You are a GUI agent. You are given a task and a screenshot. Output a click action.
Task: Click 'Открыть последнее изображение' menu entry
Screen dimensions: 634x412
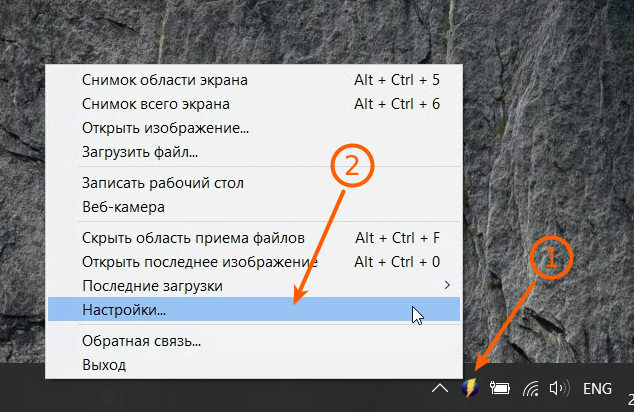(x=199, y=262)
